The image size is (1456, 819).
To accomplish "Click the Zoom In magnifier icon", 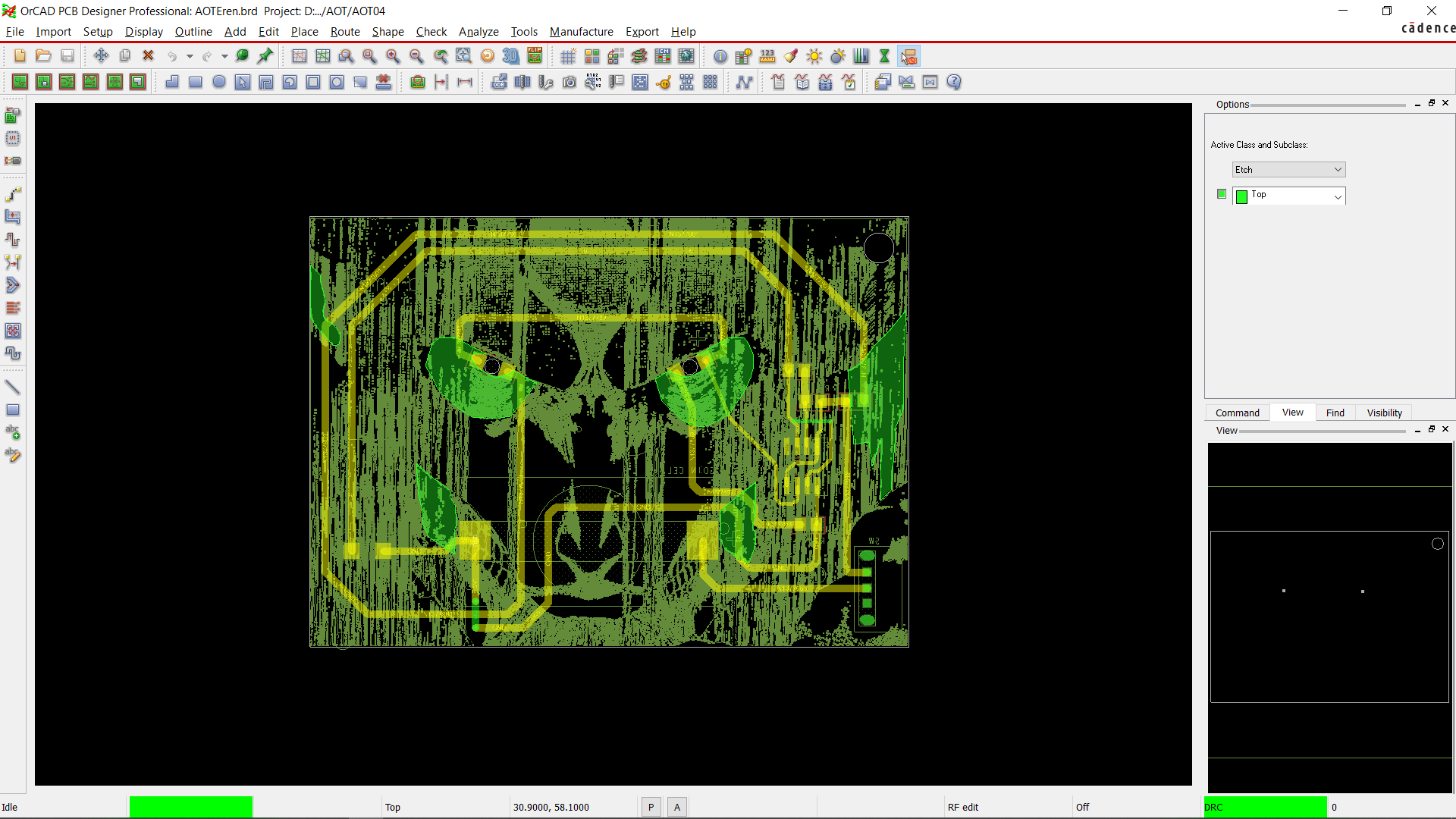I will (x=393, y=56).
